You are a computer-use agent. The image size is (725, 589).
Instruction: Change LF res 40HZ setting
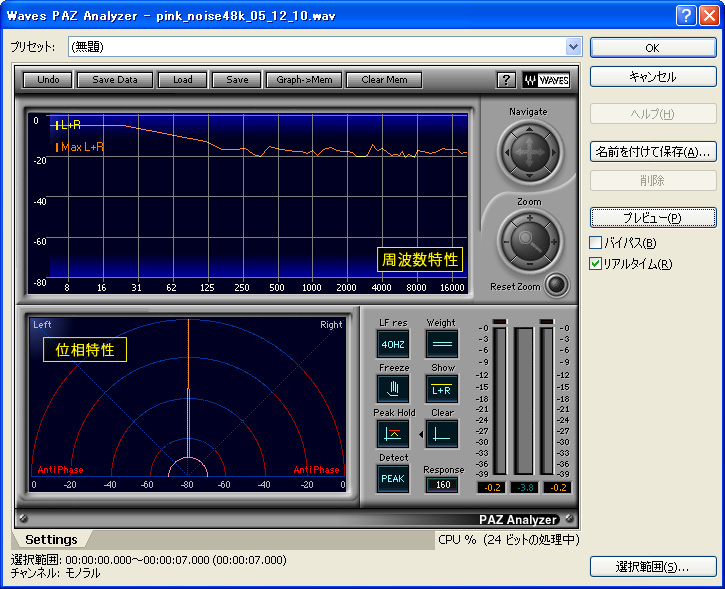point(393,343)
